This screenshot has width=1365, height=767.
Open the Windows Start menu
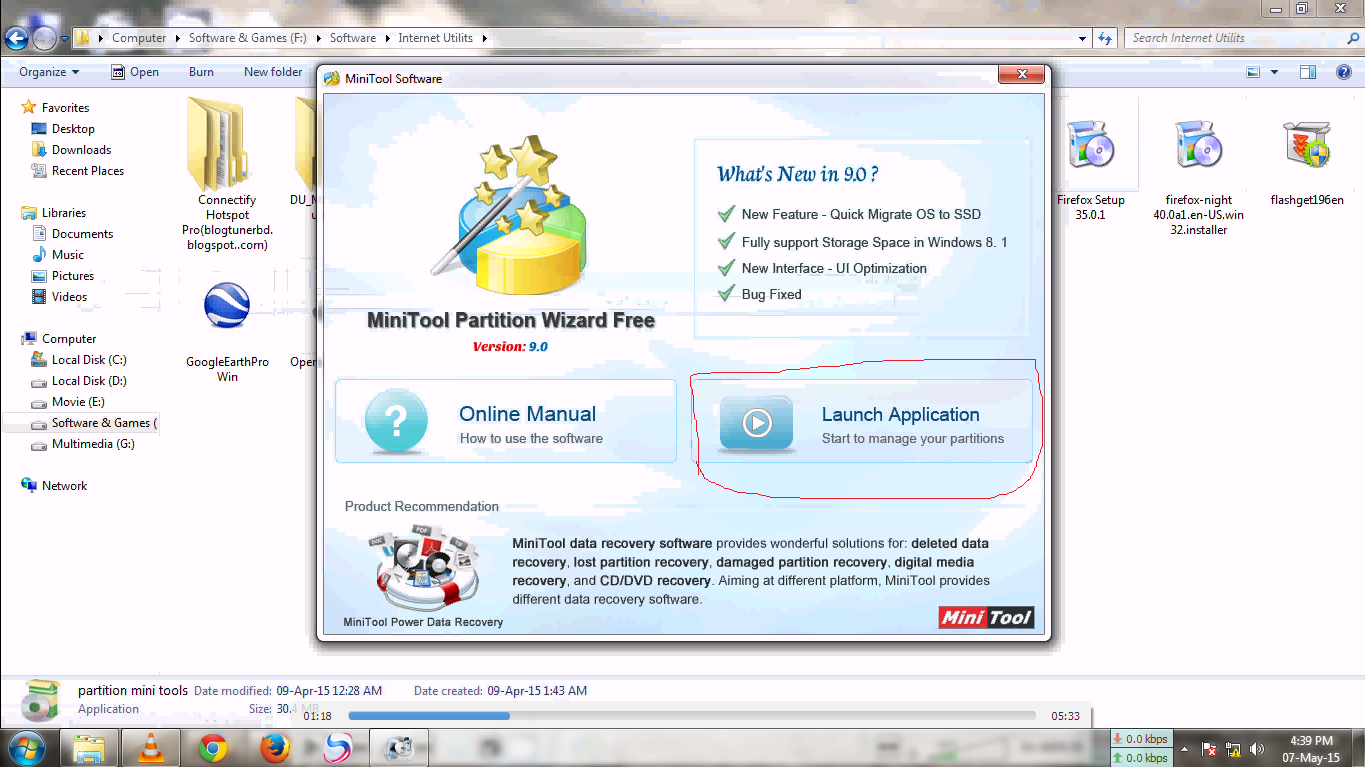pyautogui.click(x=26, y=748)
